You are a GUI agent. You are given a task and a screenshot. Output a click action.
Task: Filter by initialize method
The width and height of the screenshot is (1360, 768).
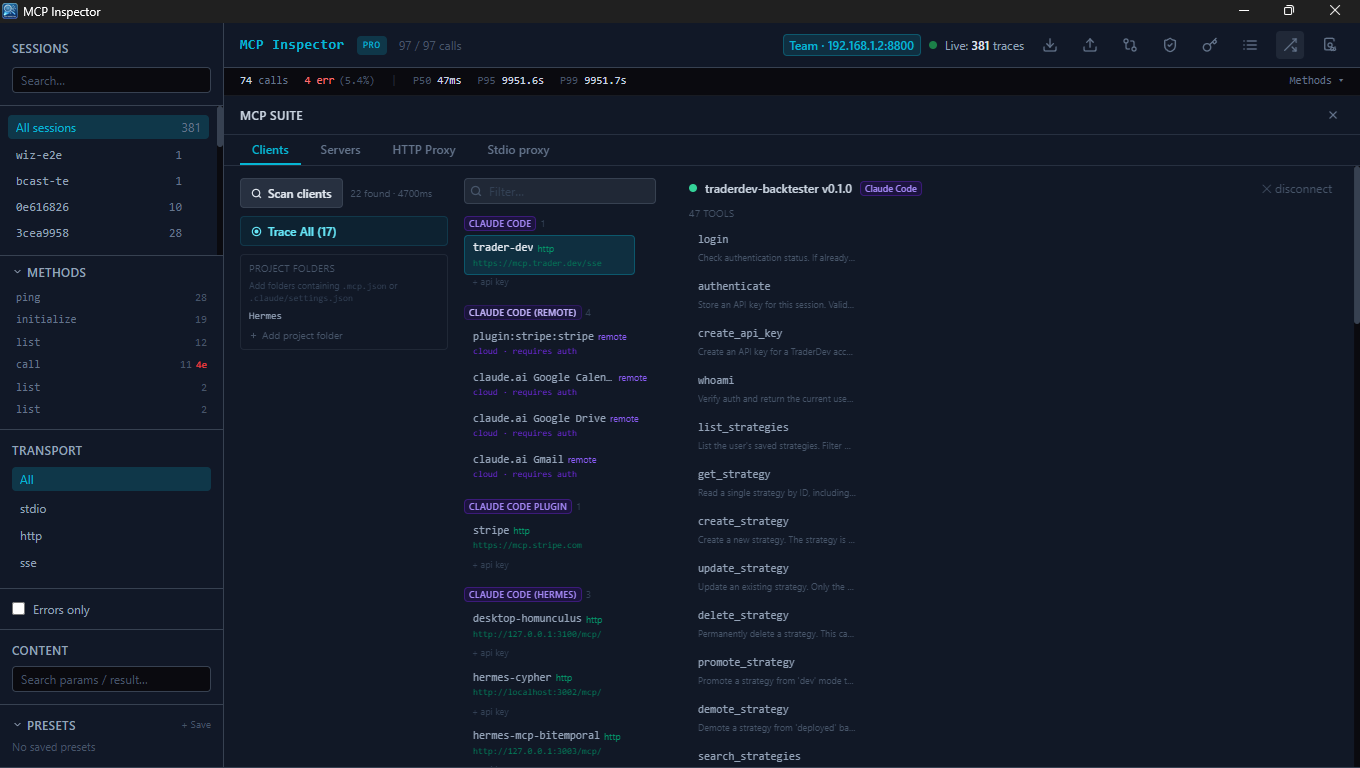[x=111, y=319]
